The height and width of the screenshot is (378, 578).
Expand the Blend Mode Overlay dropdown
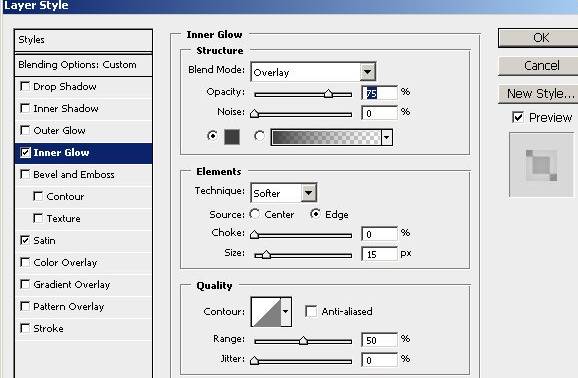(313, 72)
